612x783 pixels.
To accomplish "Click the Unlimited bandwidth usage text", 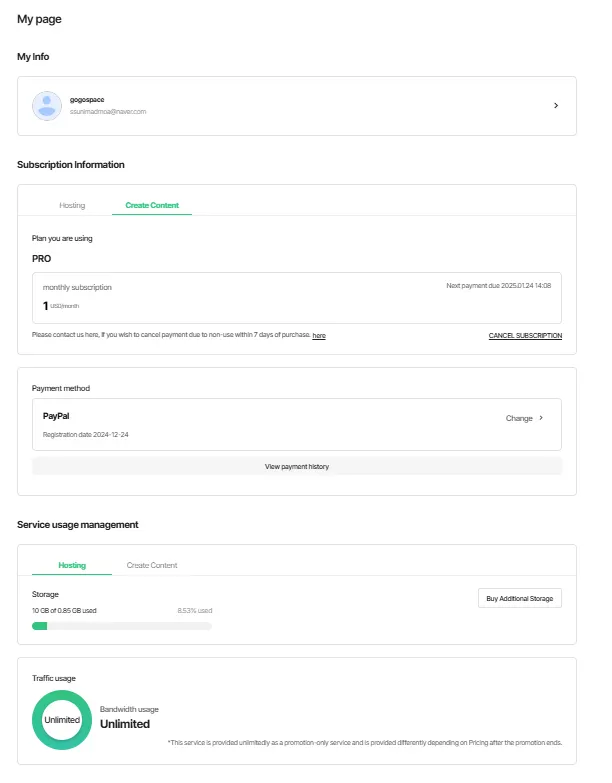I will point(125,724).
